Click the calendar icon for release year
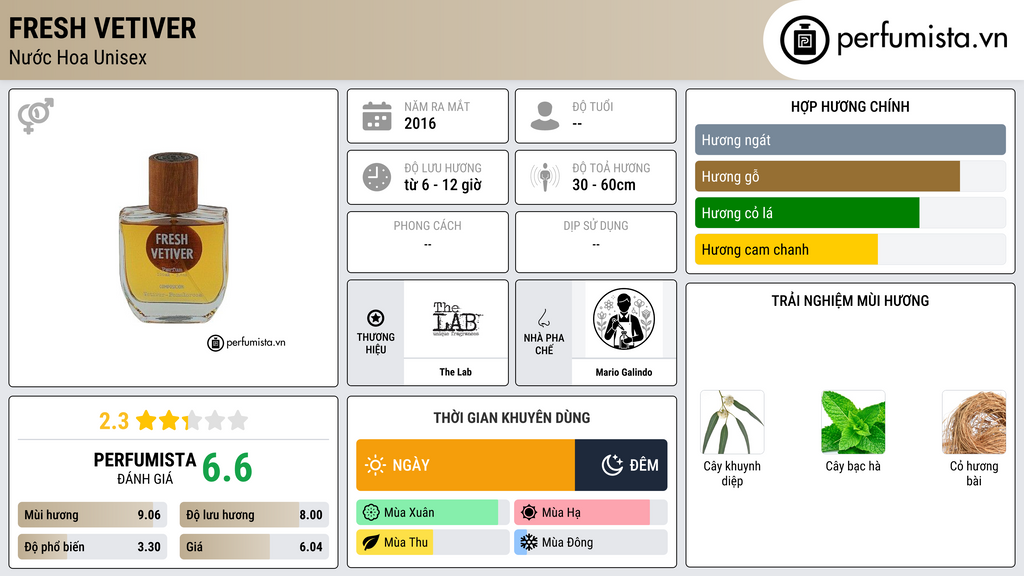The width and height of the screenshot is (1024, 576). click(377, 116)
